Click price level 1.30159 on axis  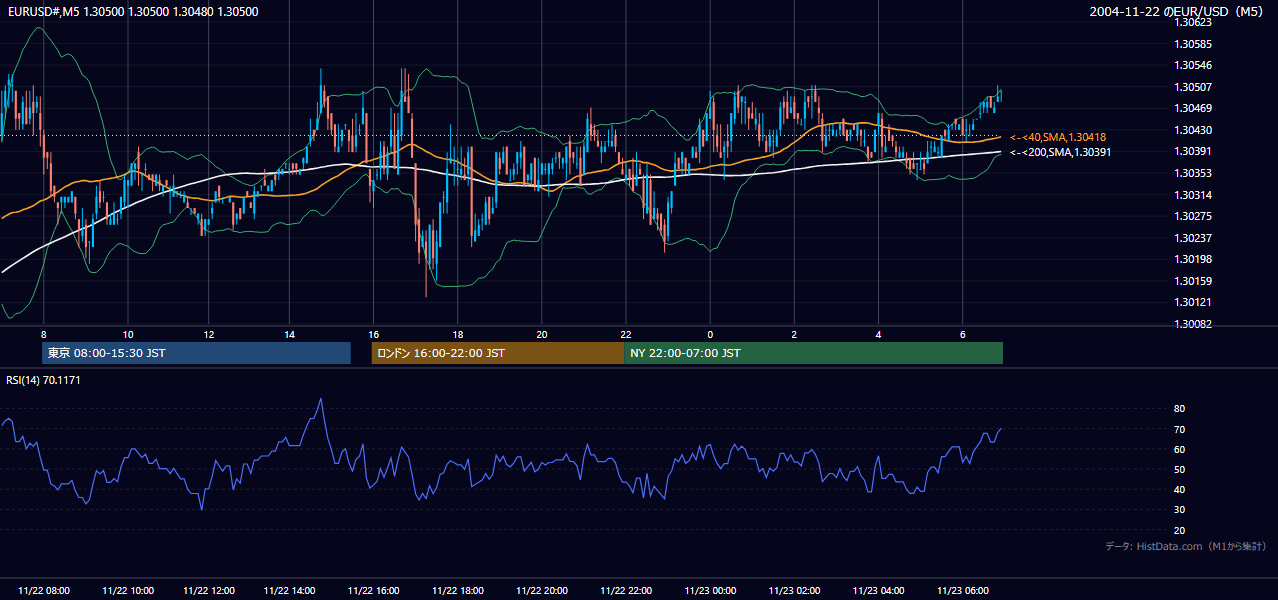[1193, 281]
